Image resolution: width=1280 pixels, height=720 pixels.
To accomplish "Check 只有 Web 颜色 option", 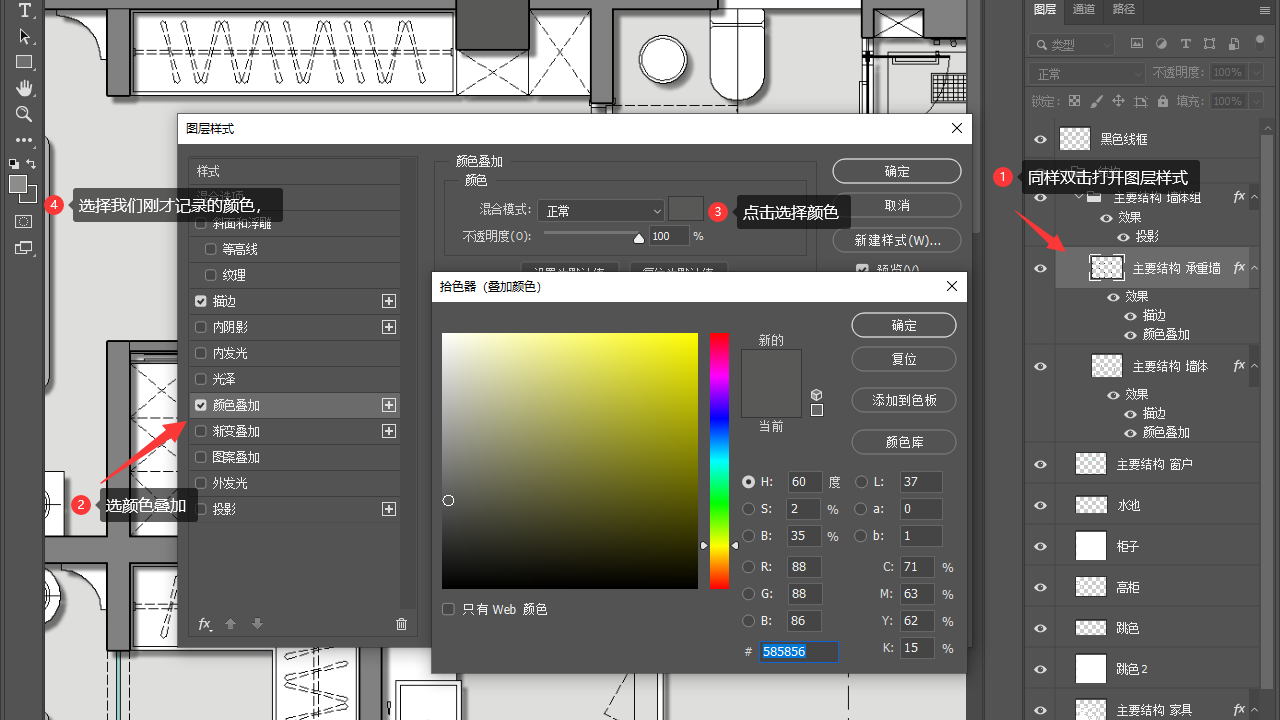I will tap(448, 609).
